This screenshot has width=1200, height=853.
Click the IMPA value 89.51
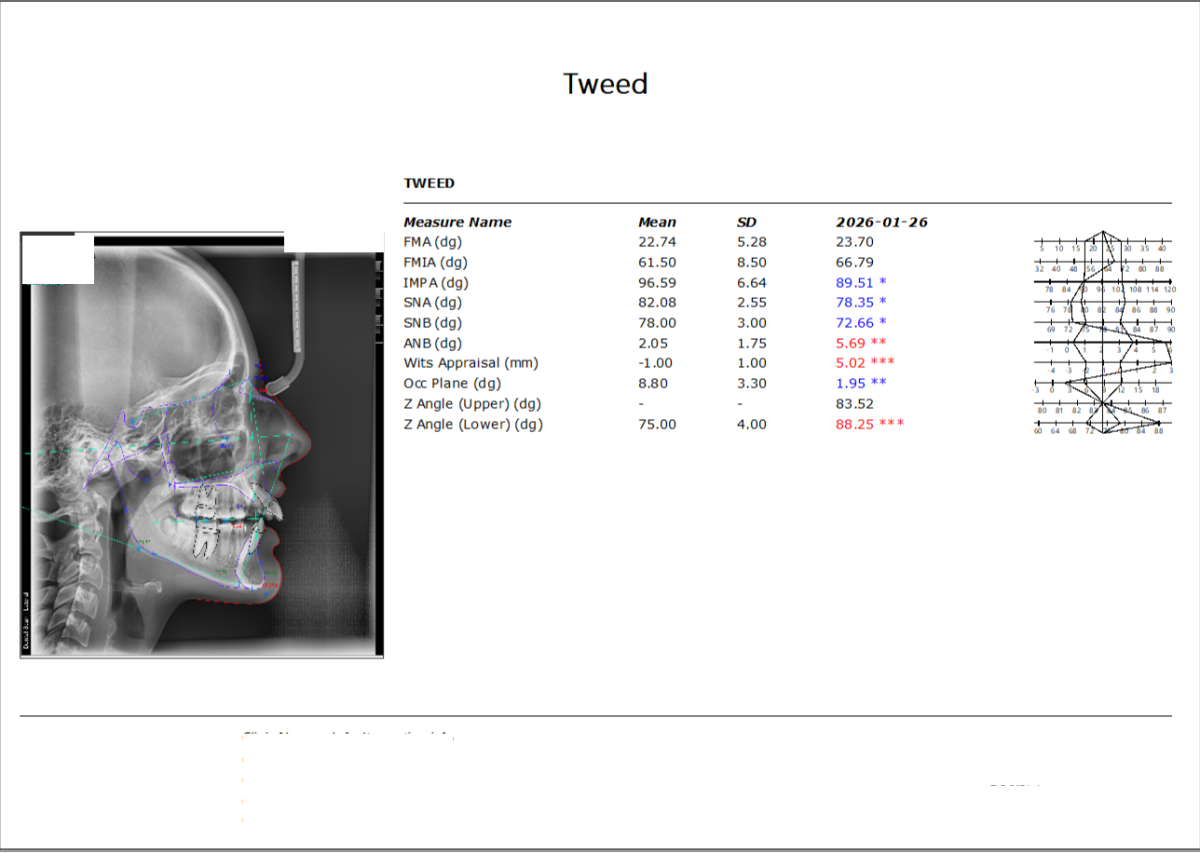point(854,283)
